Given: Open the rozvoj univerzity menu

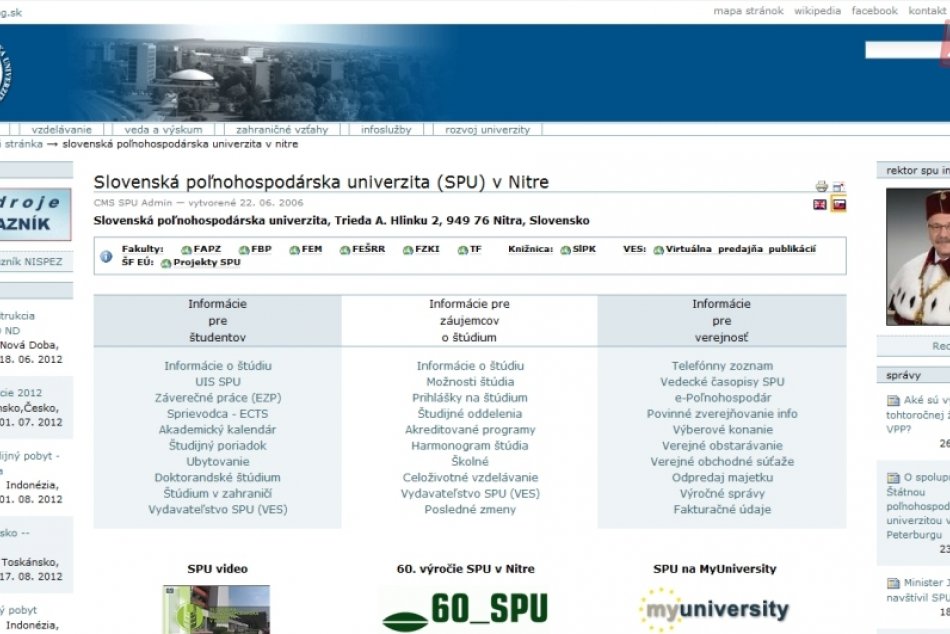Looking at the screenshot, I should [x=487, y=129].
